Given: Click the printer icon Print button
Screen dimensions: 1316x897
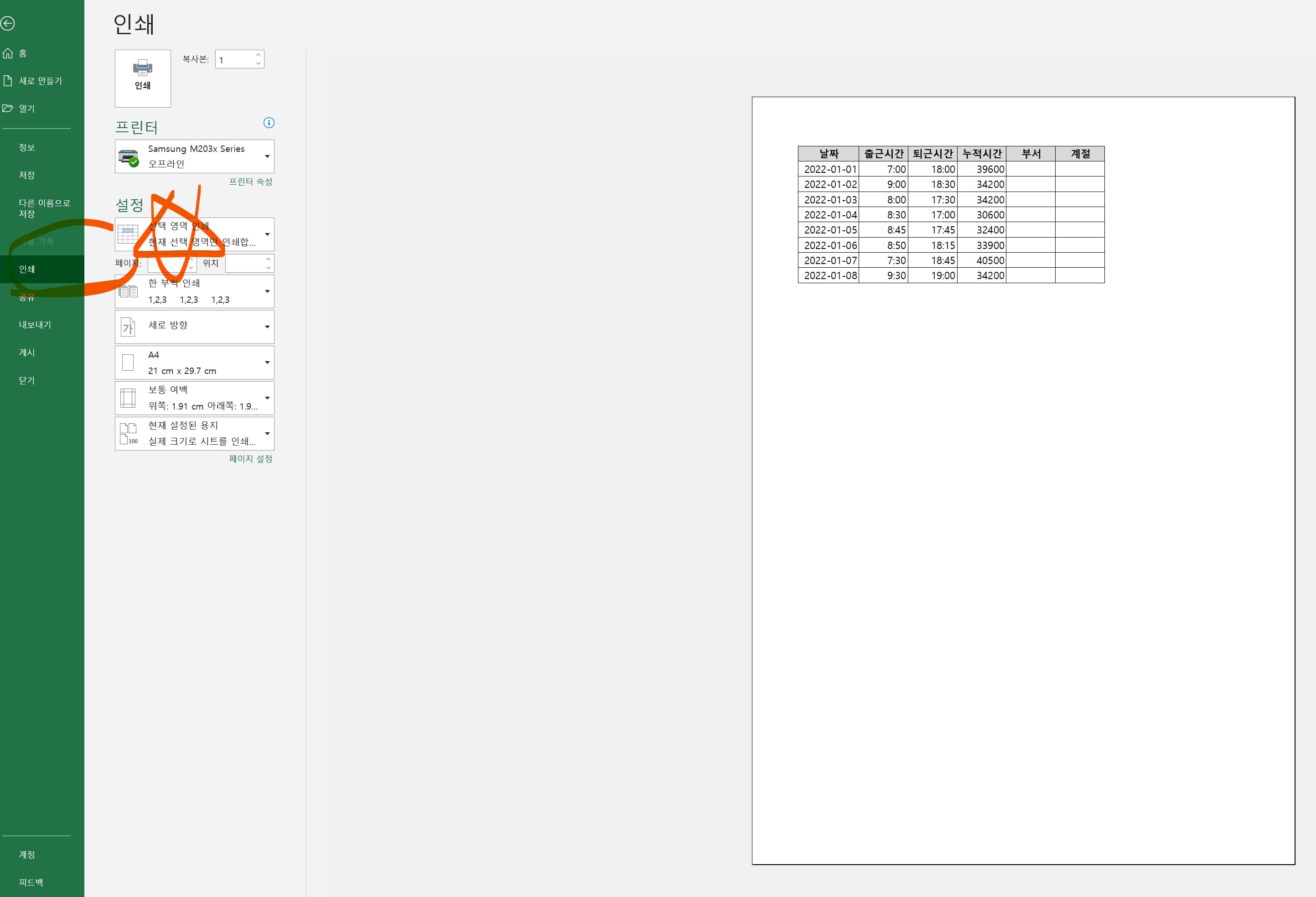Looking at the screenshot, I should click(x=143, y=78).
